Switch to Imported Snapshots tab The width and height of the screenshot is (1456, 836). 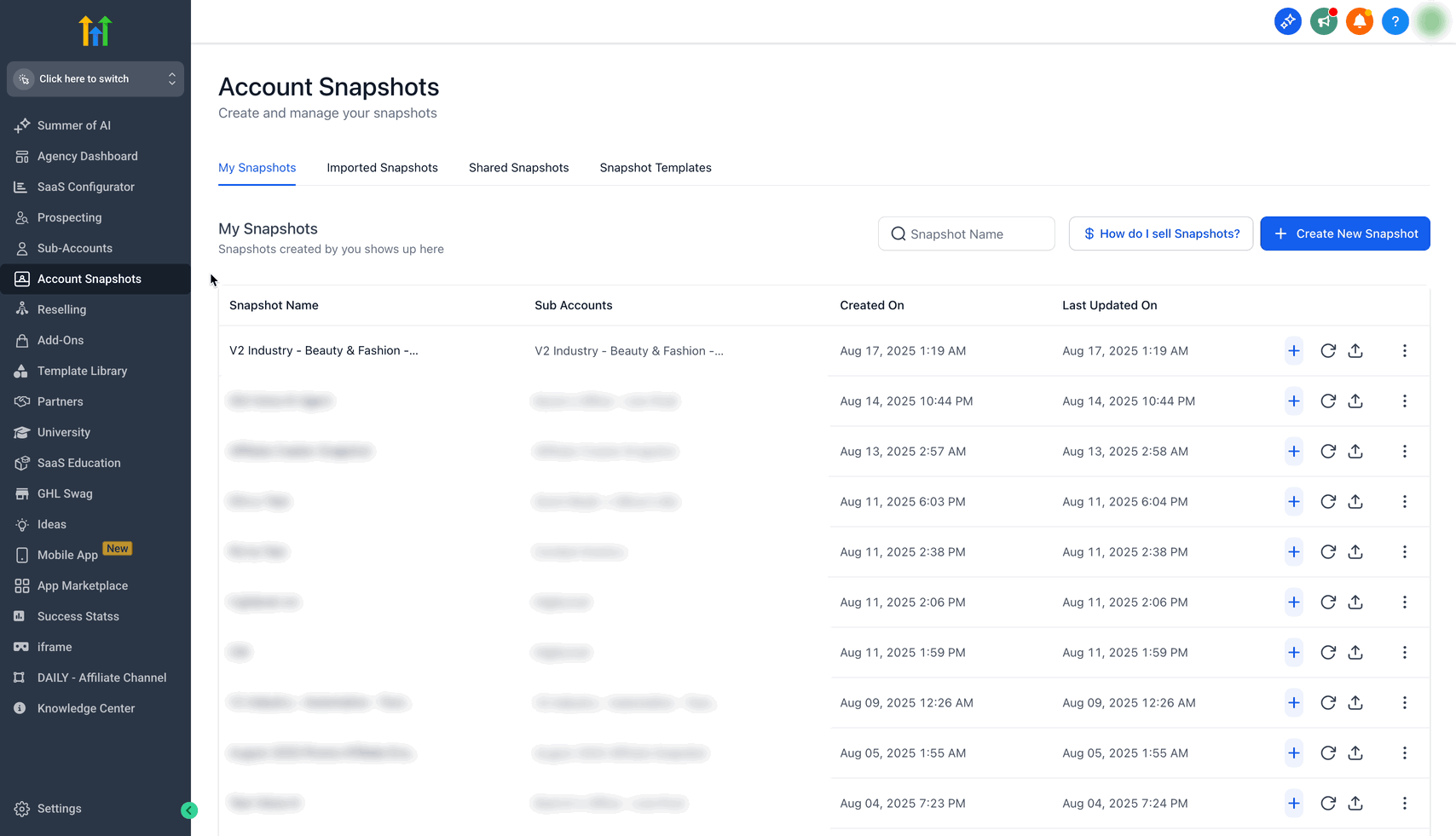[382, 168]
